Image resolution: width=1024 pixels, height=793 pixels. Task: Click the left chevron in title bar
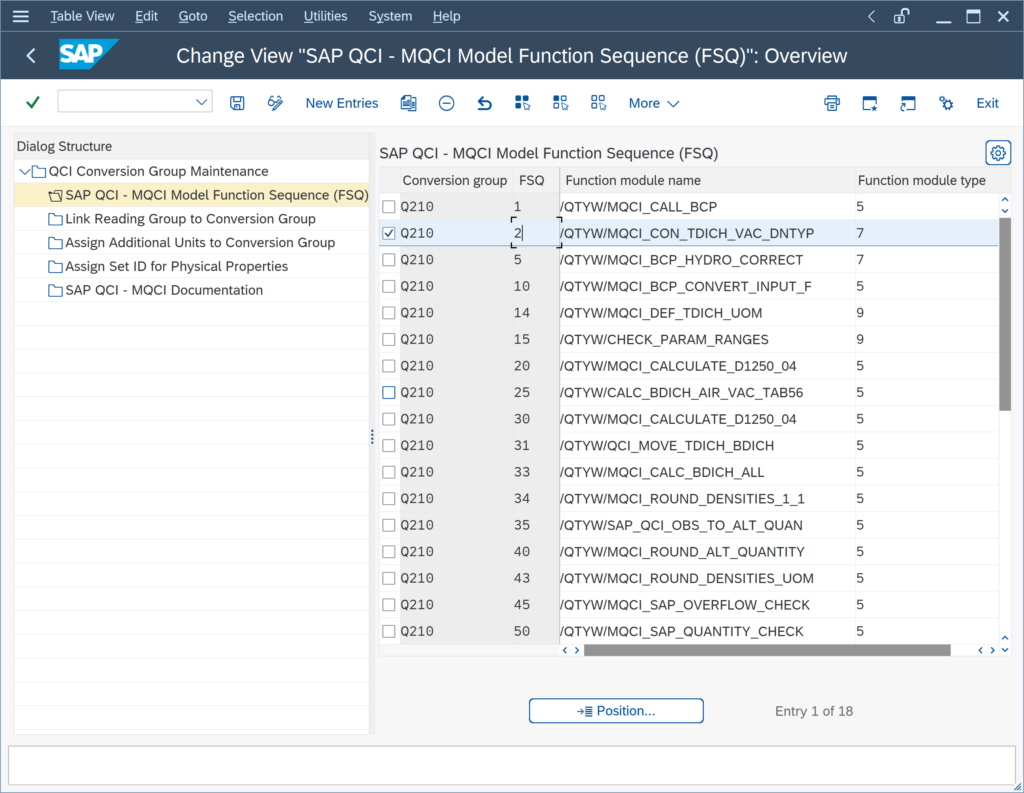871,16
